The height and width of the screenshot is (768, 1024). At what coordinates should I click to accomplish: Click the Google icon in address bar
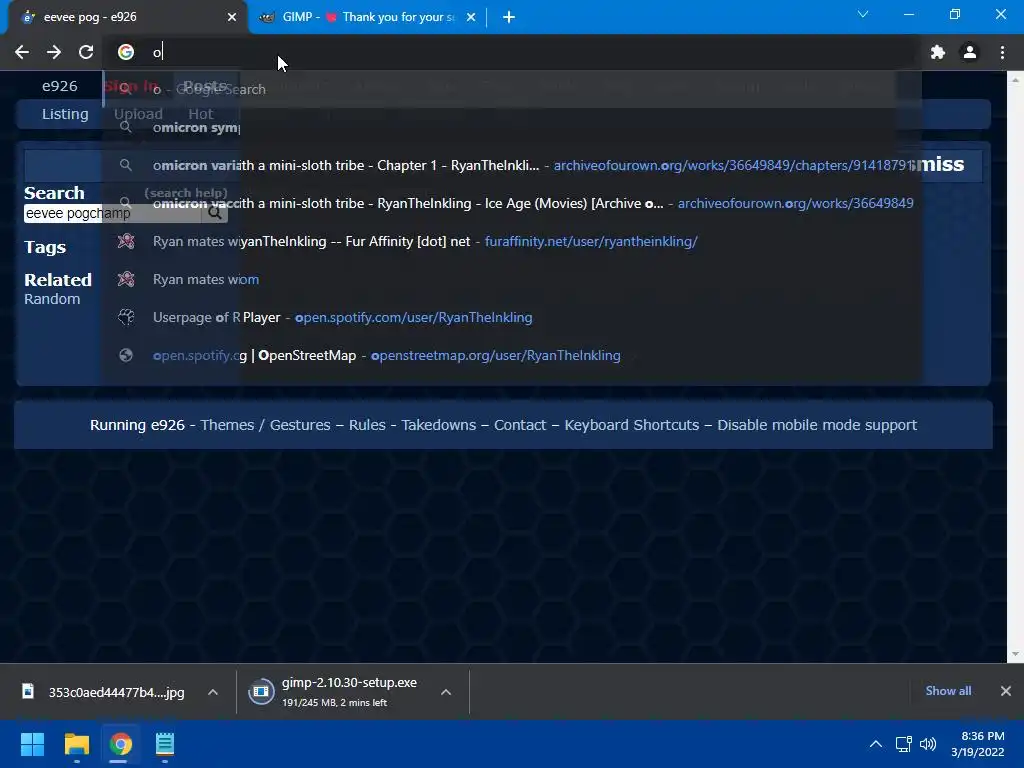point(126,52)
